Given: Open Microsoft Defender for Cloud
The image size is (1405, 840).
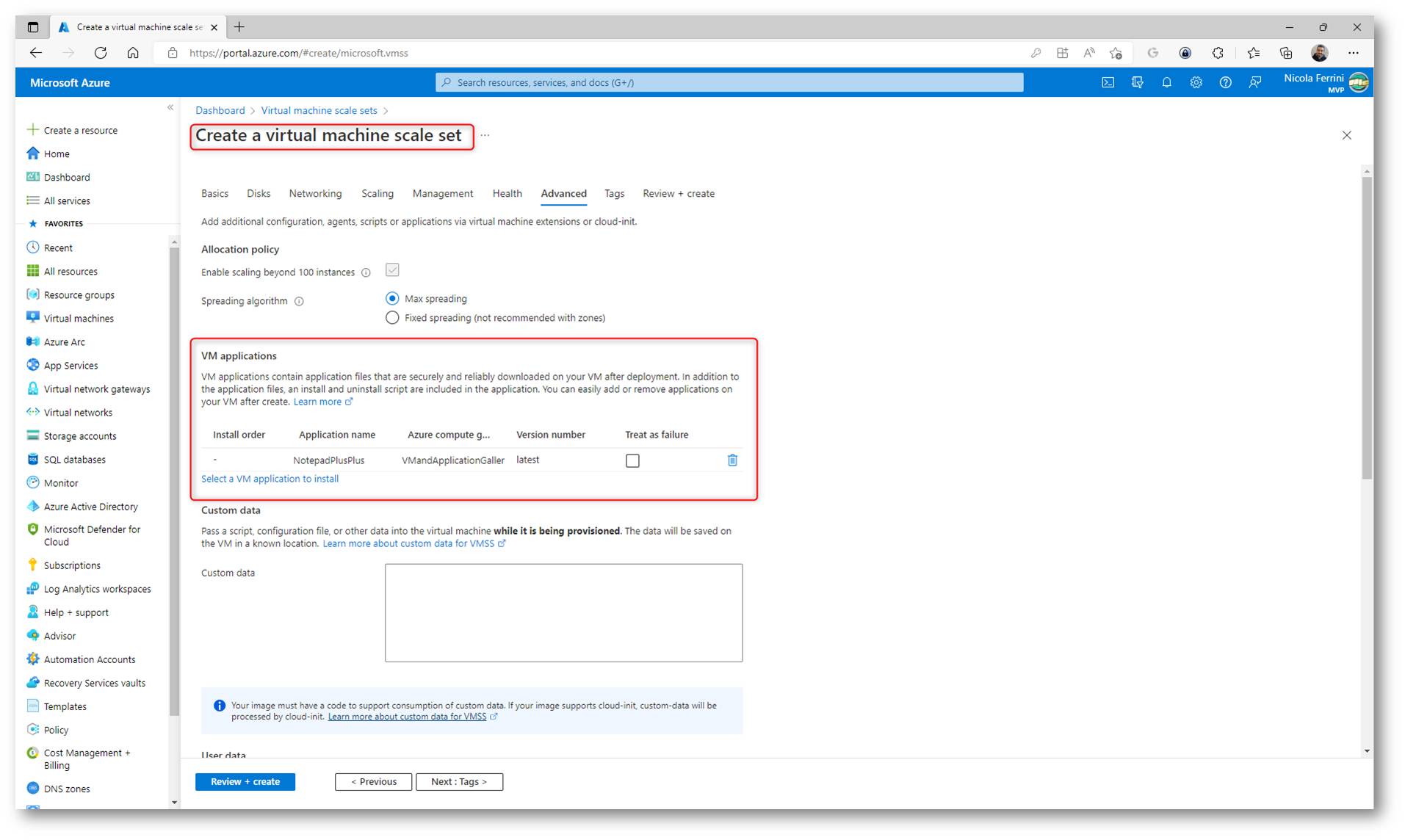Looking at the screenshot, I should coord(91,535).
